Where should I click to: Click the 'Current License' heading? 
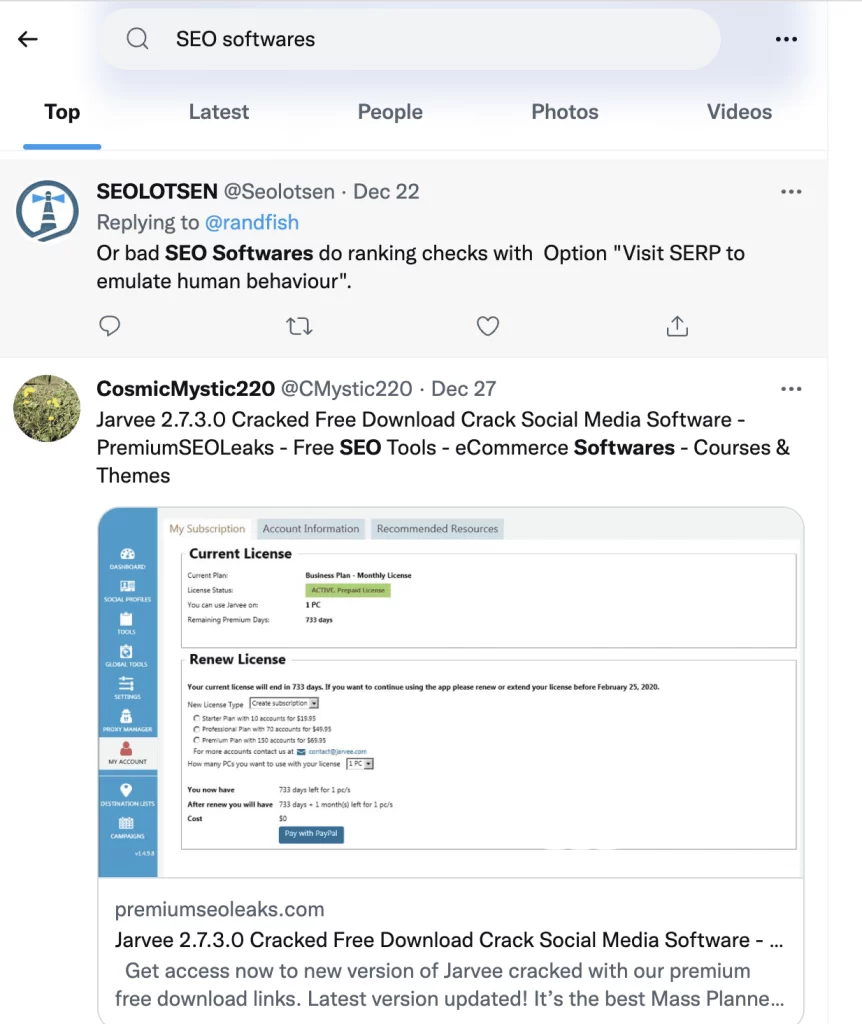pos(240,554)
